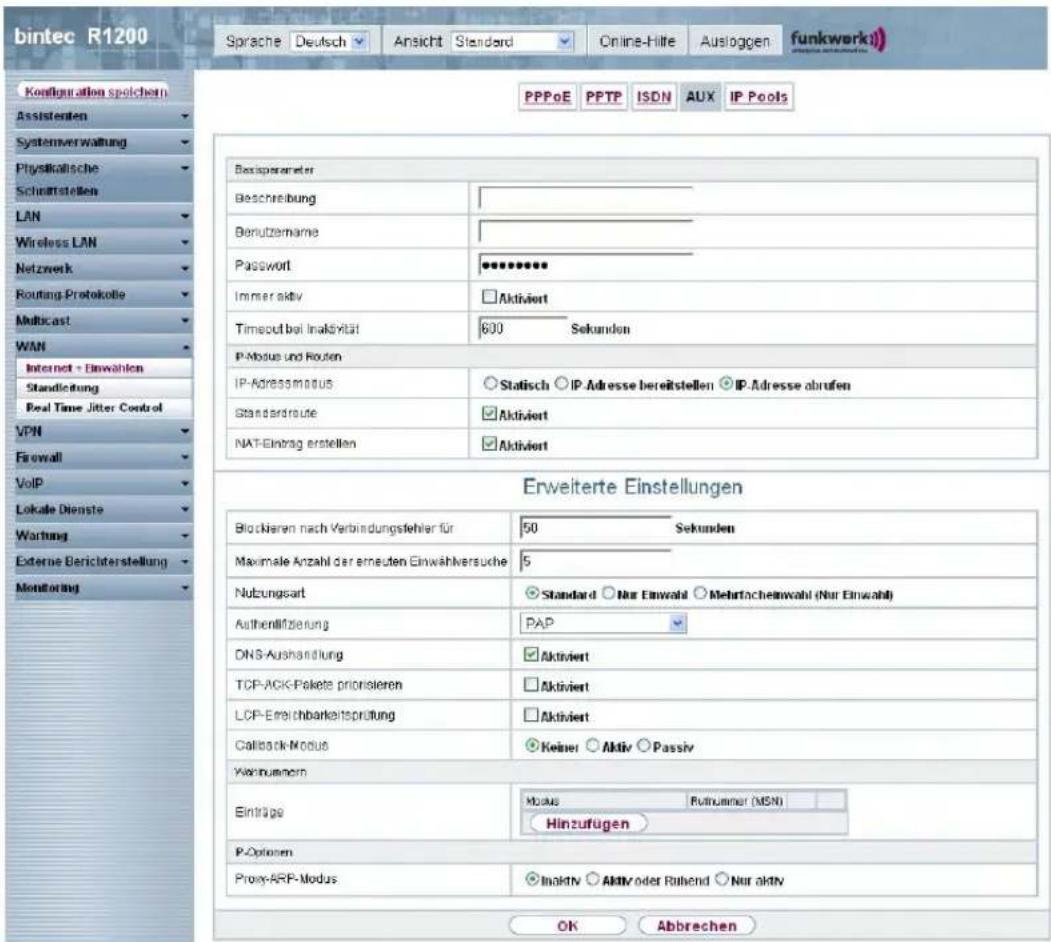This screenshot has height=942, width=1051.
Task: Select Aktiv oder Ruhend radio
Action: pos(593,878)
